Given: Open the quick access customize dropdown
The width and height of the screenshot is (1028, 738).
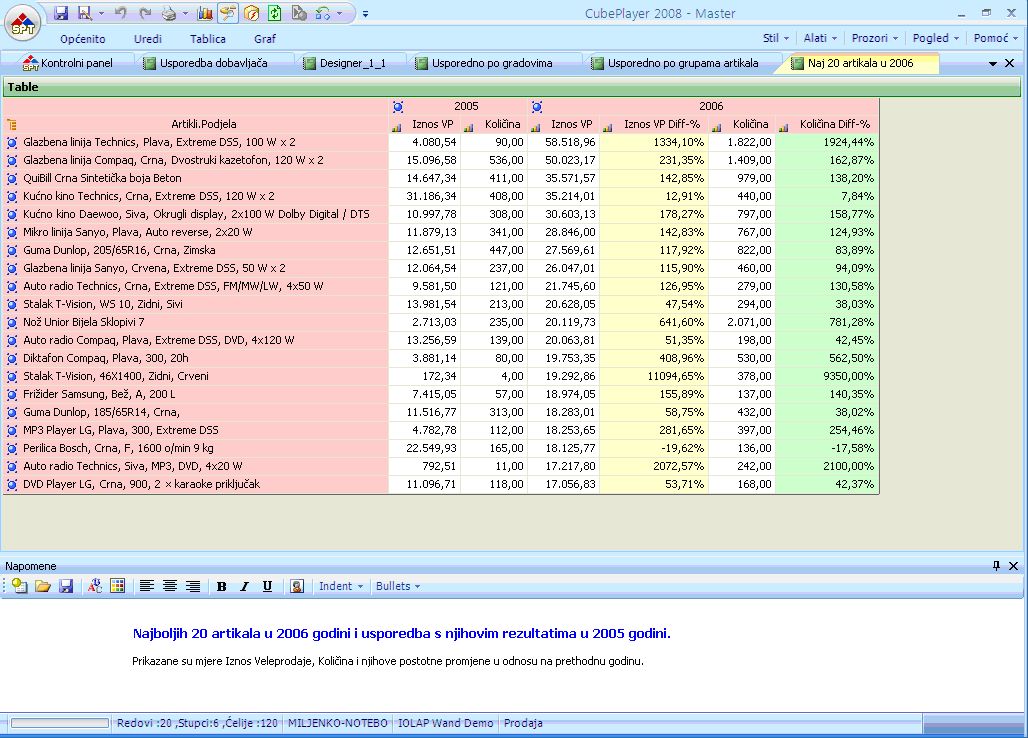Looking at the screenshot, I should [365, 14].
